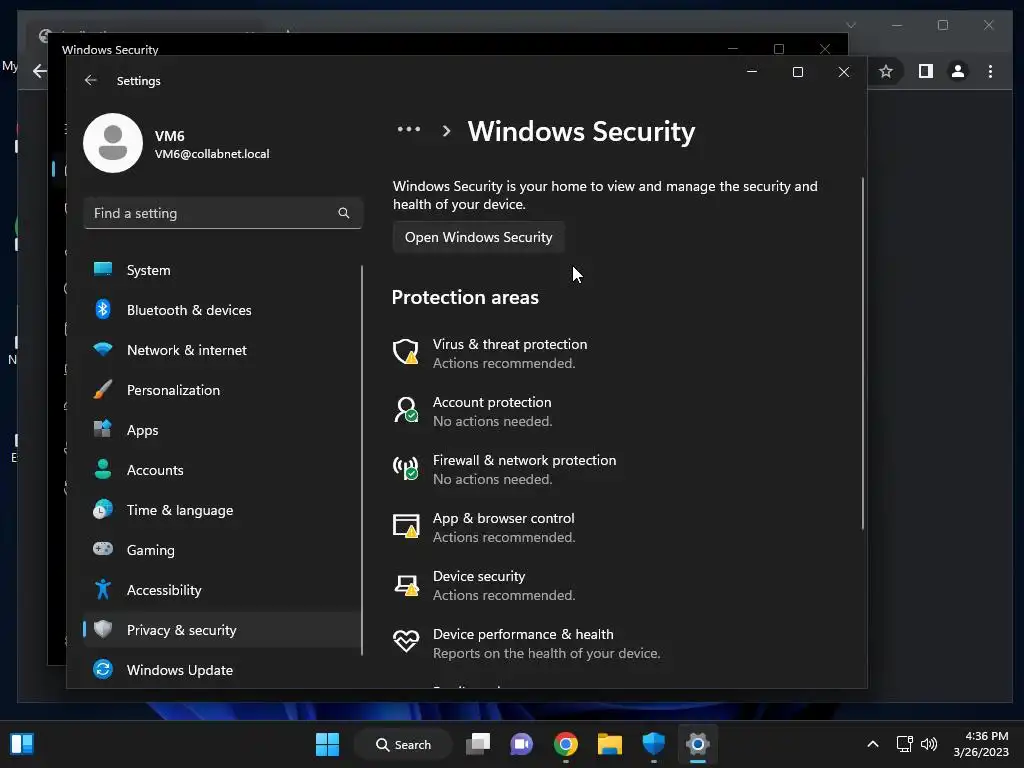The height and width of the screenshot is (768, 1024).
Task: Click the Personalization paintbrush icon
Action: coord(103,389)
